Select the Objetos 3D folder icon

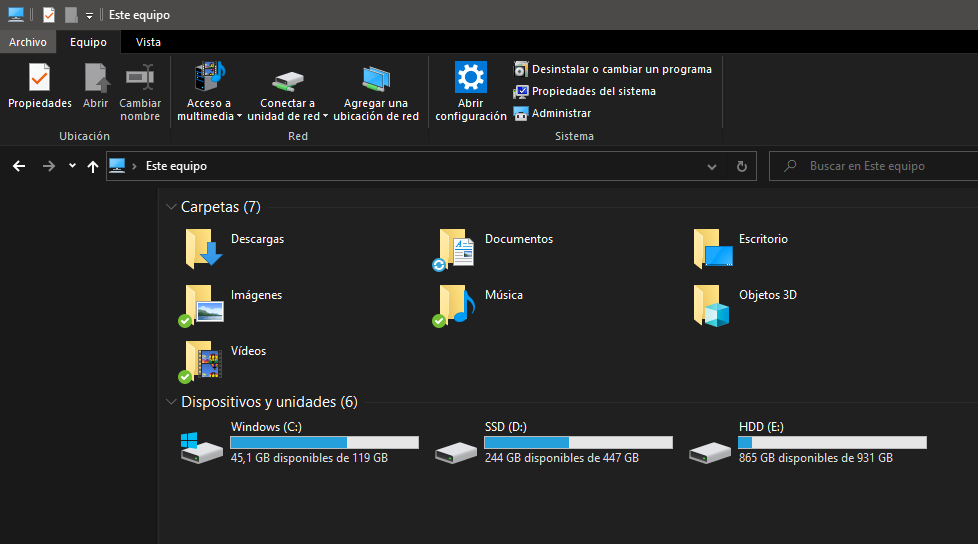tap(712, 305)
